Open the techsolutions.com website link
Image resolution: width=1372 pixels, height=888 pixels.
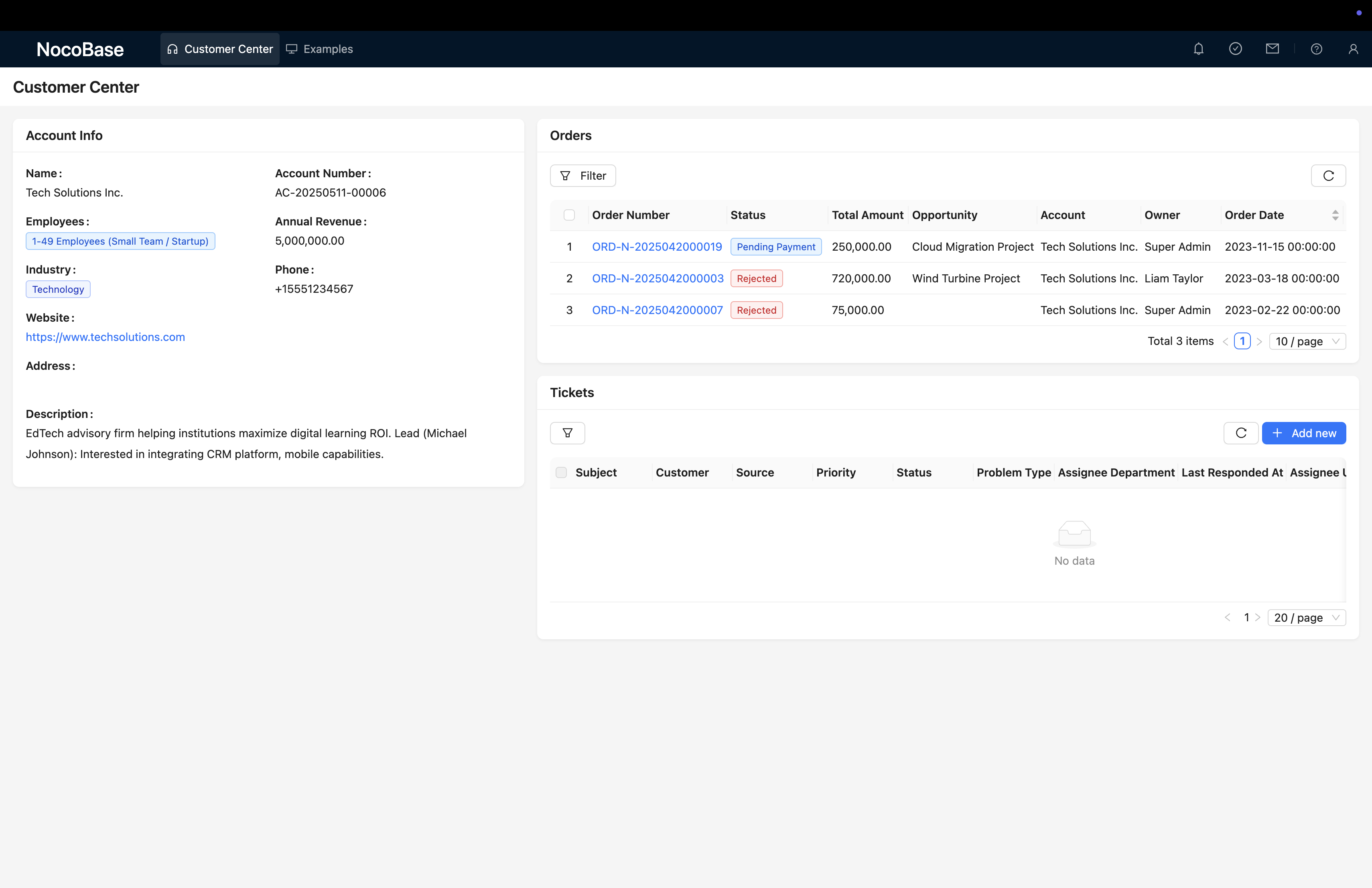(106, 337)
